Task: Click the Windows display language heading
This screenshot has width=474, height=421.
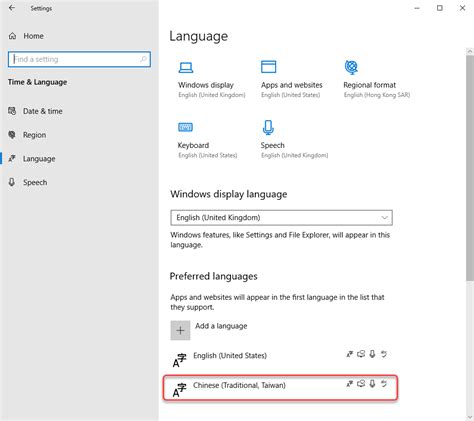Action: (229, 194)
